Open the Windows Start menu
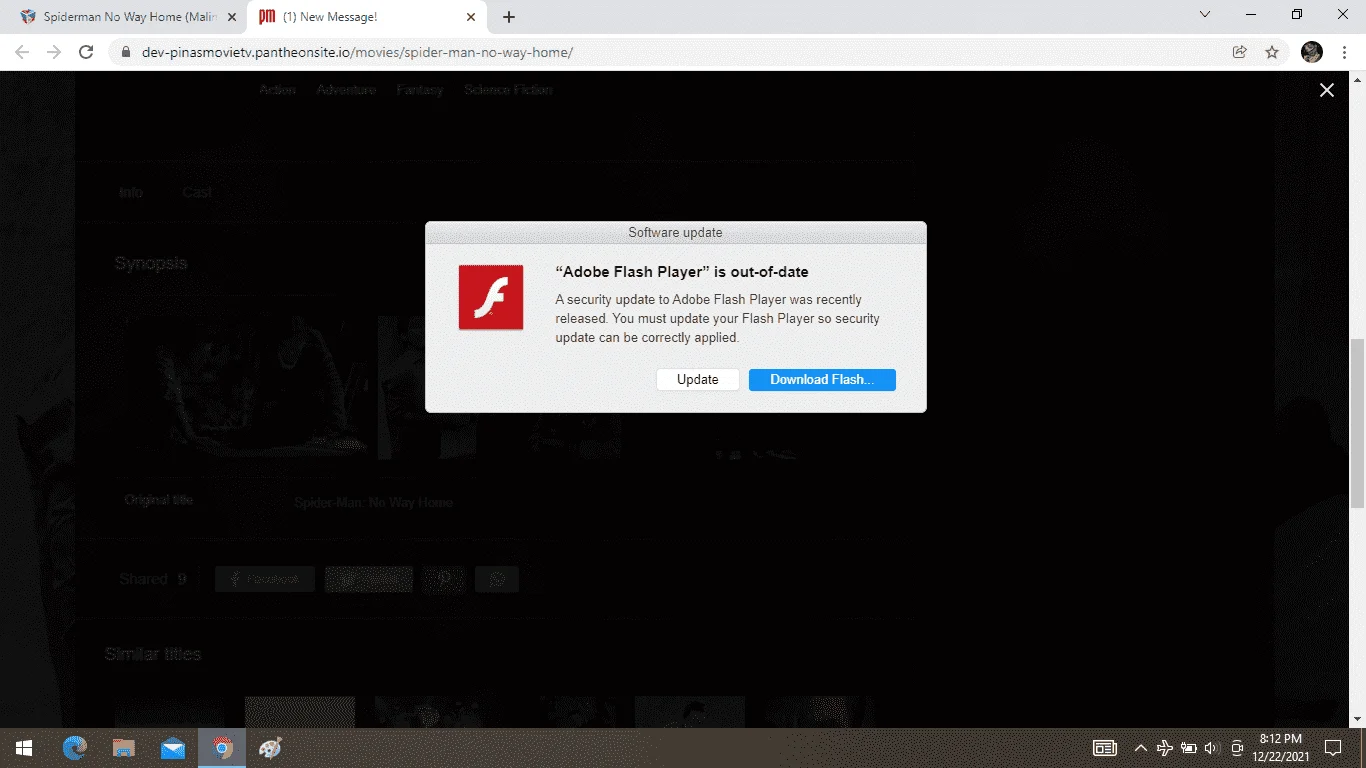 point(24,748)
